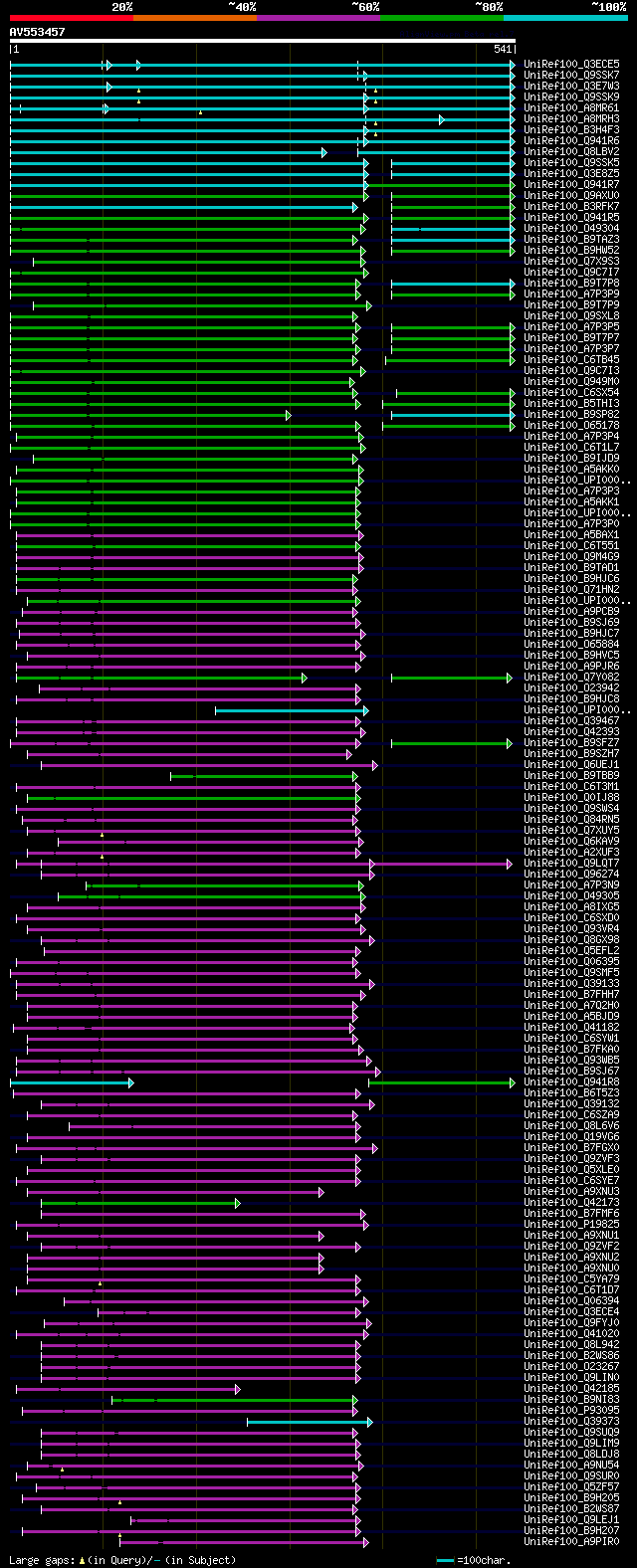This screenshot has width=637, height=1568.
Task: Select the UniRef100_Q9SXL8 label
Action: 571,316
